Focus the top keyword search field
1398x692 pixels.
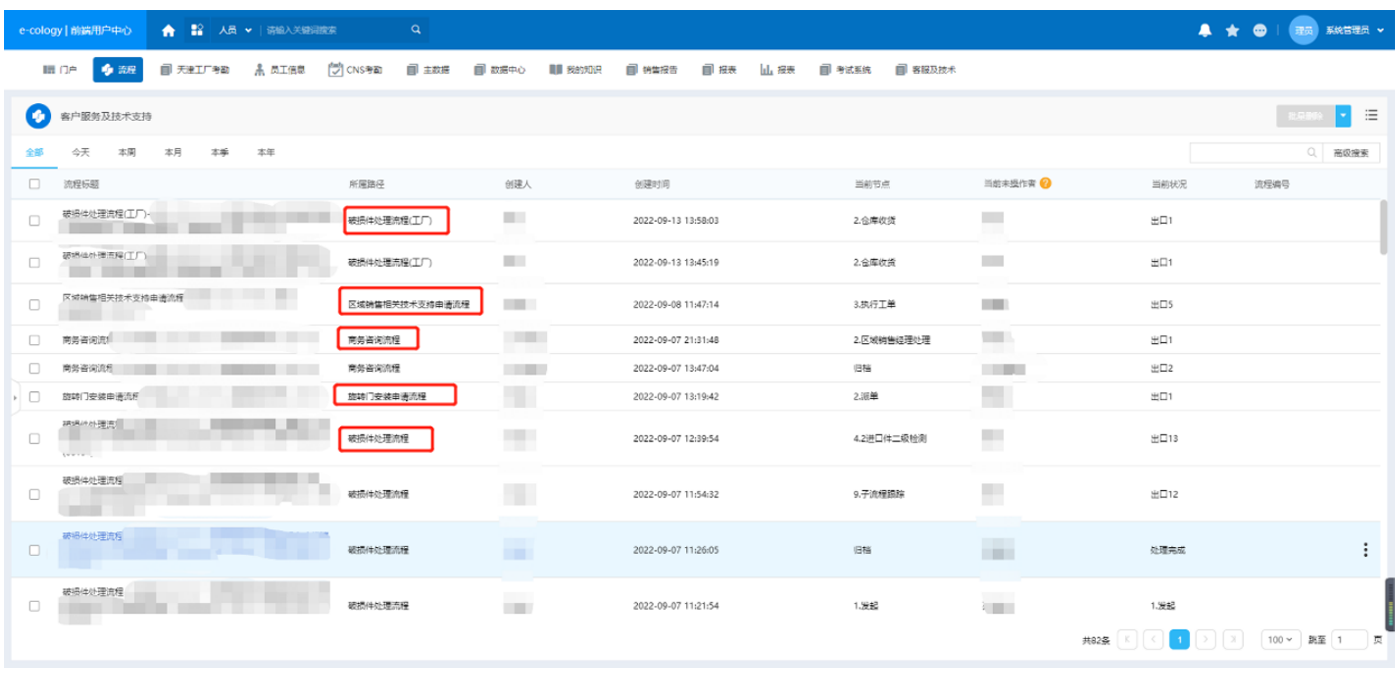click(334, 30)
